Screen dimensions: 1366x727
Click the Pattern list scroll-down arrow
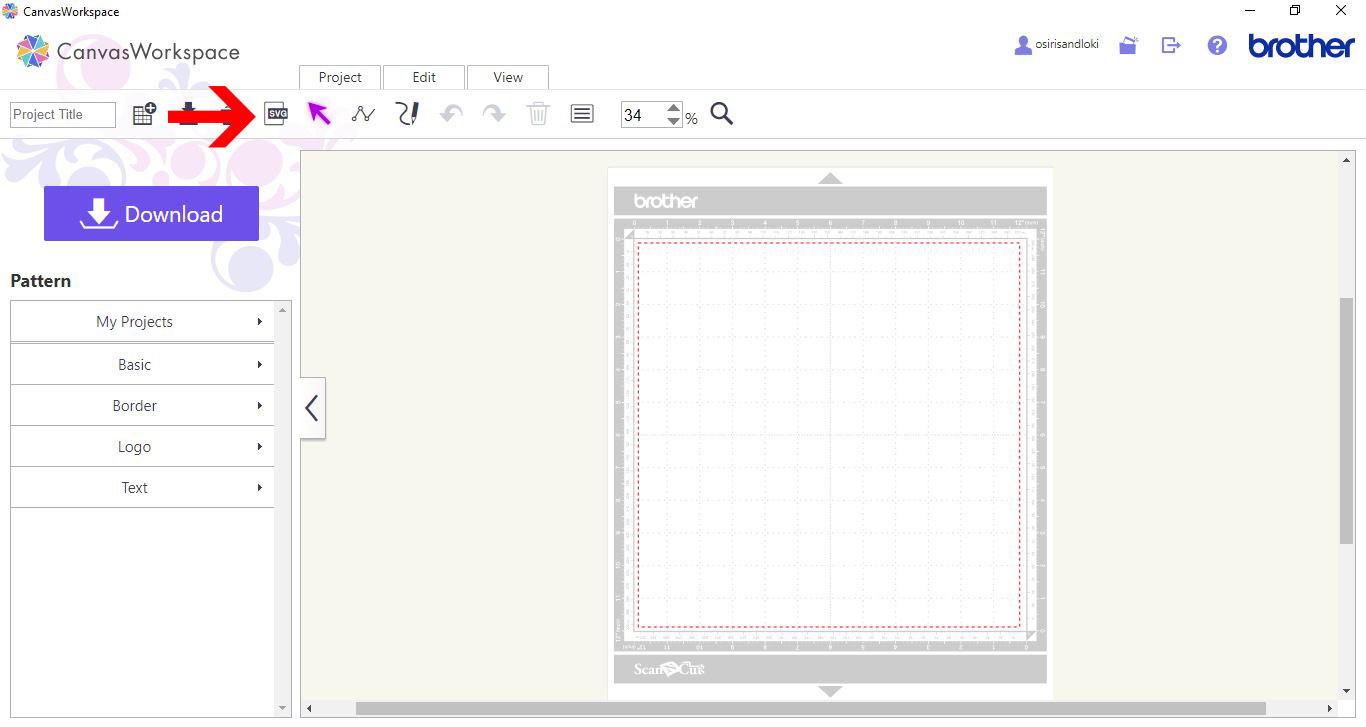pyautogui.click(x=283, y=708)
